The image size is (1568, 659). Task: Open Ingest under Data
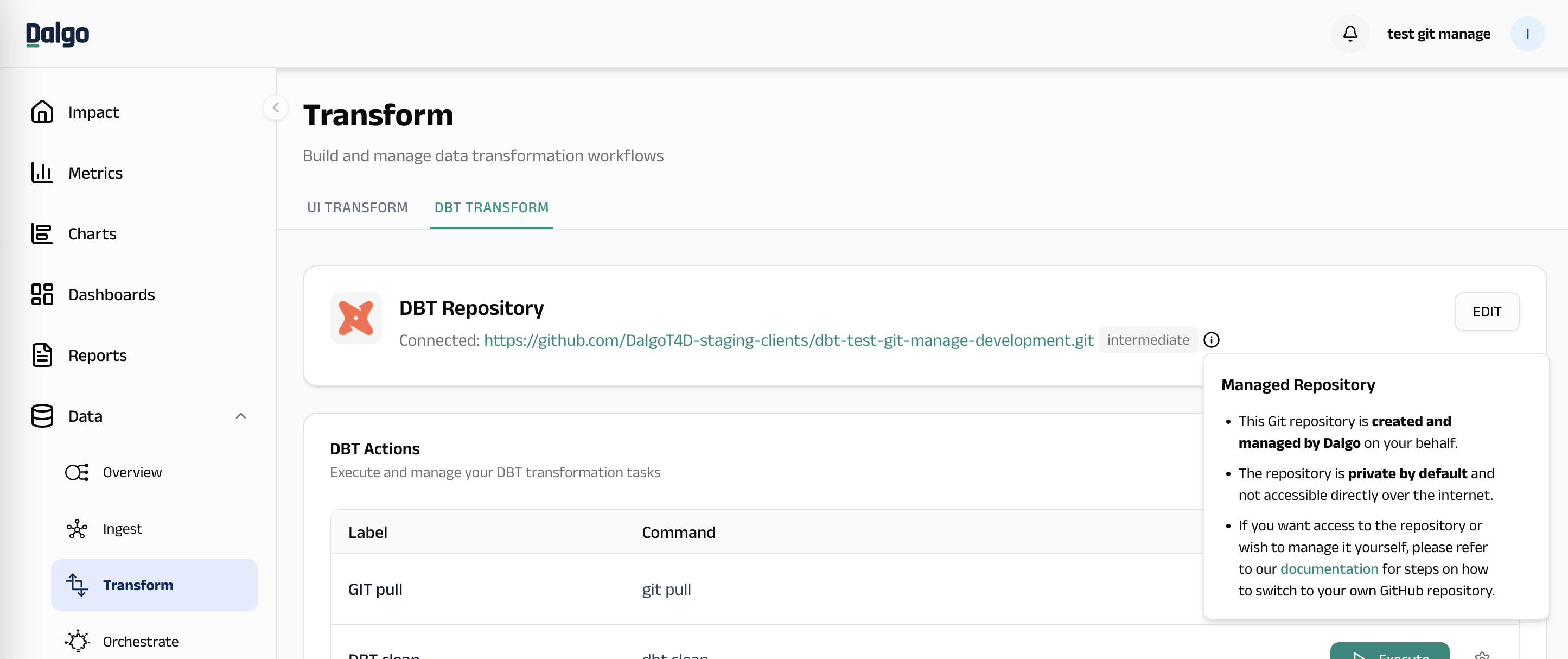(123, 529)
